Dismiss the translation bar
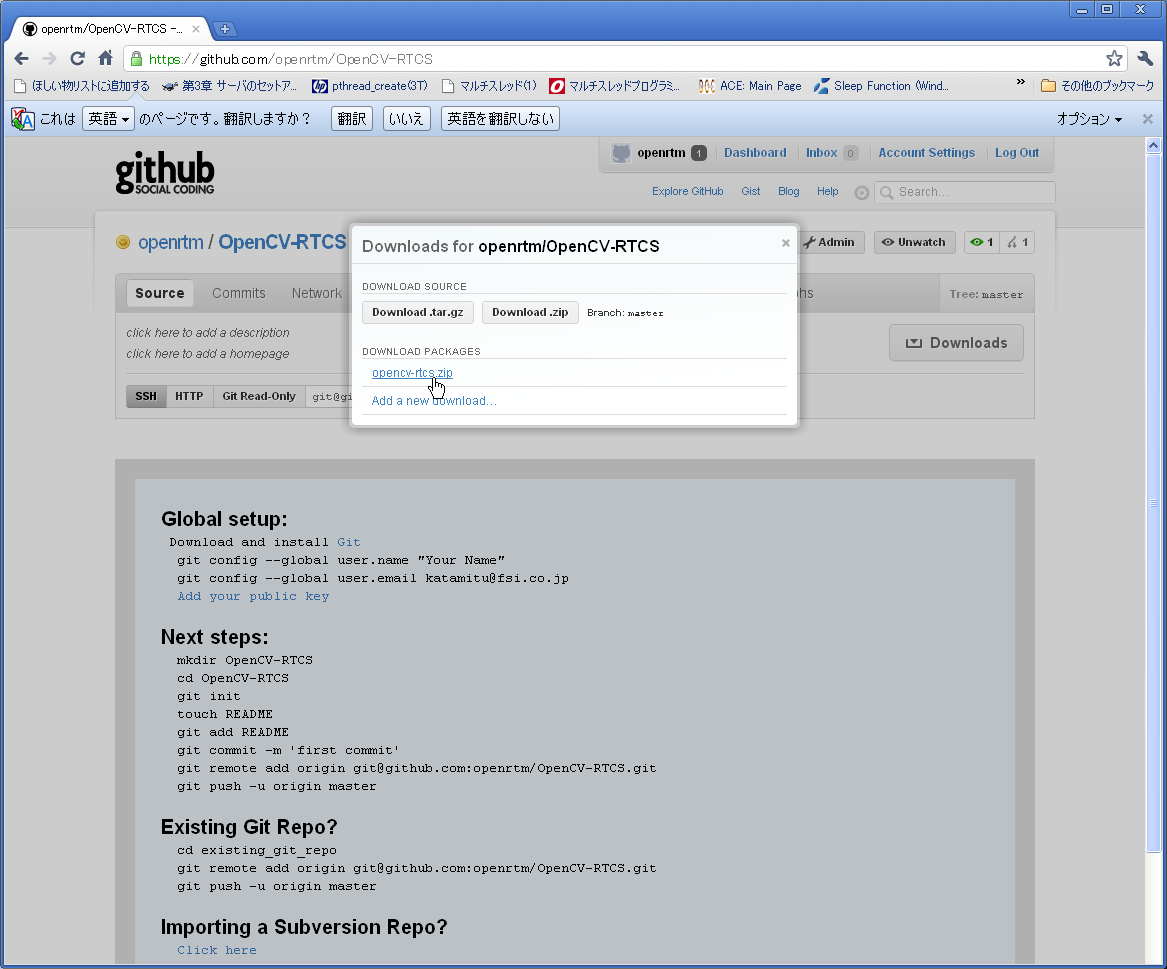Image resolution: width=1167 pixels, height=969 pixels. click(1147, 119)
